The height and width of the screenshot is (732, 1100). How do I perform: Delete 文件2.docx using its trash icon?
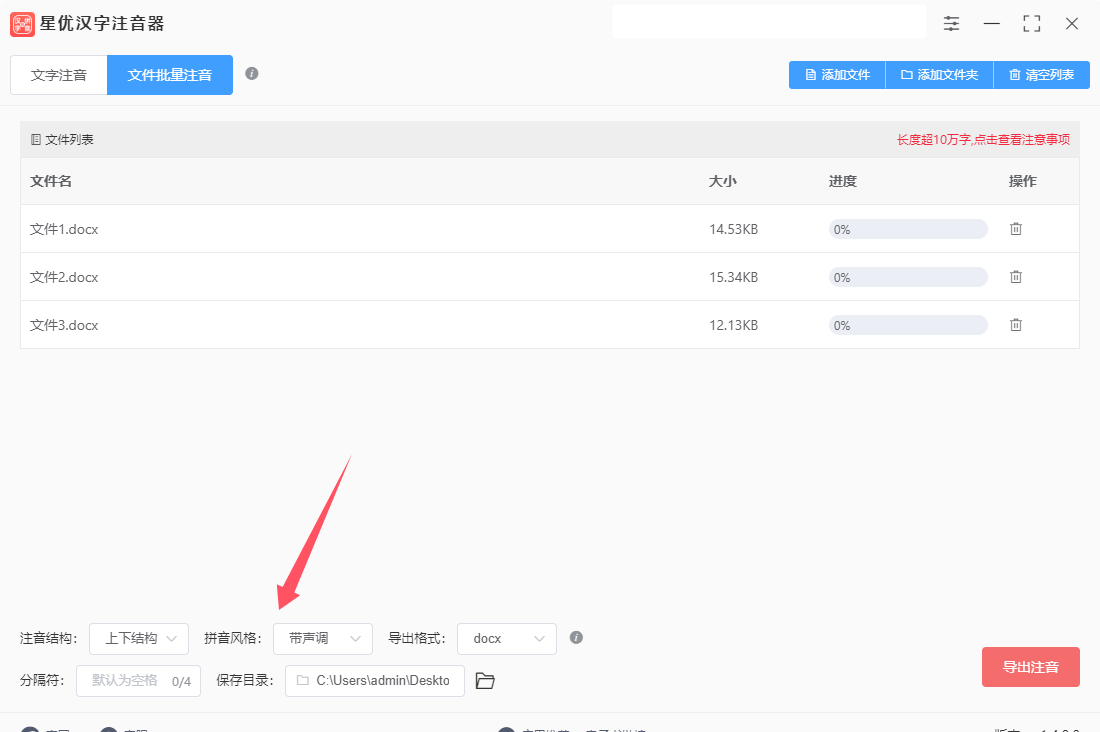pos(1016,277)
